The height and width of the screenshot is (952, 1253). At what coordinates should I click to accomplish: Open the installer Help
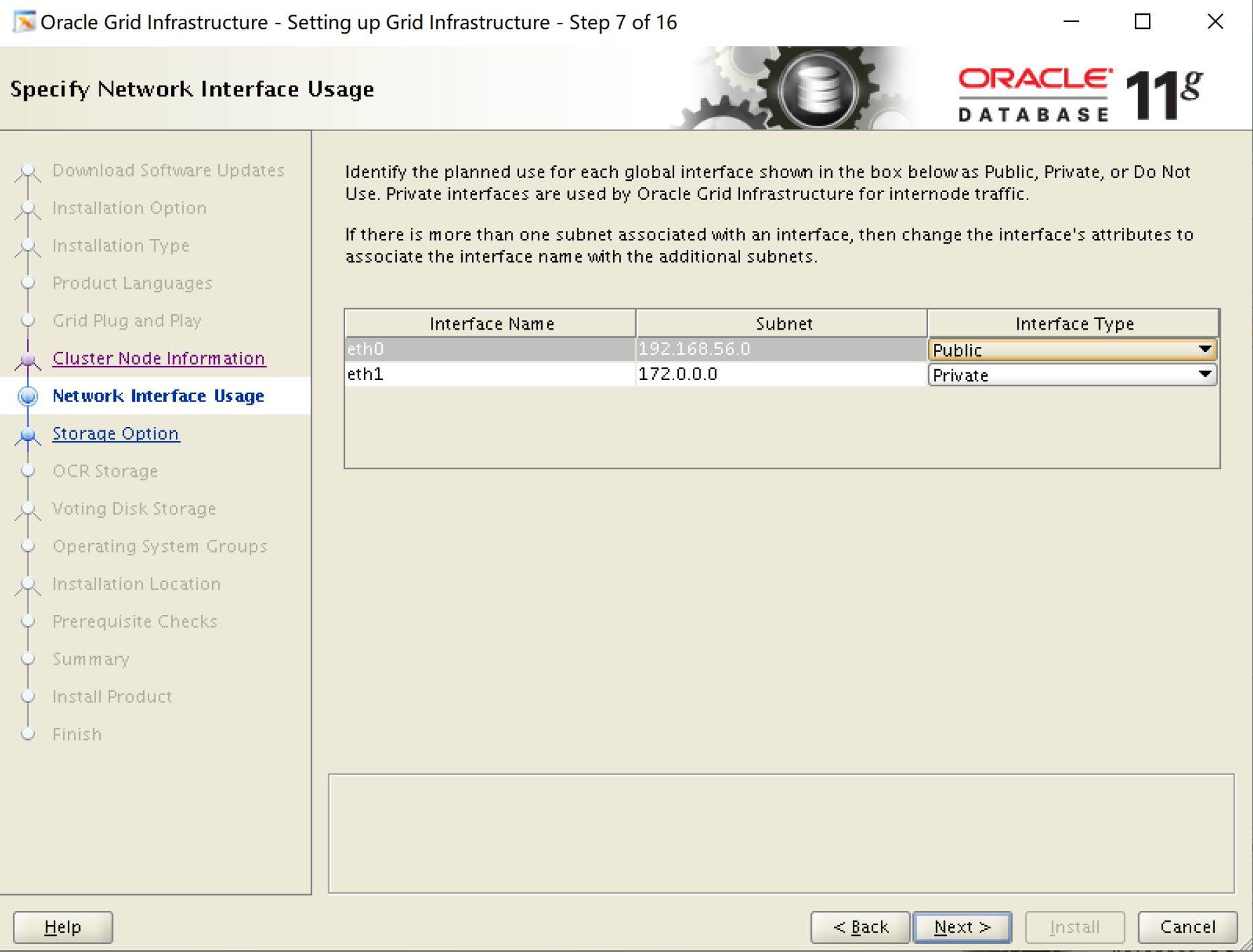[x=63, y=927]
